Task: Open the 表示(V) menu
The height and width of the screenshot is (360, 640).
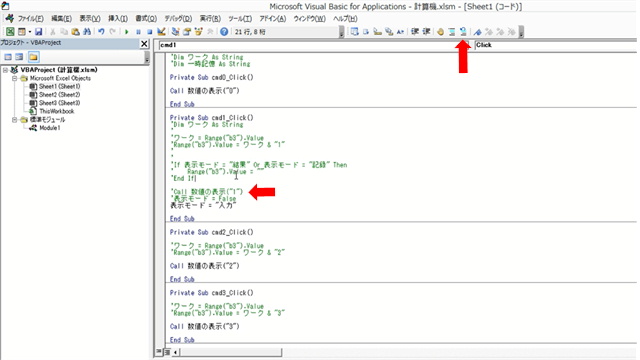Action: [x=90, y=19]
